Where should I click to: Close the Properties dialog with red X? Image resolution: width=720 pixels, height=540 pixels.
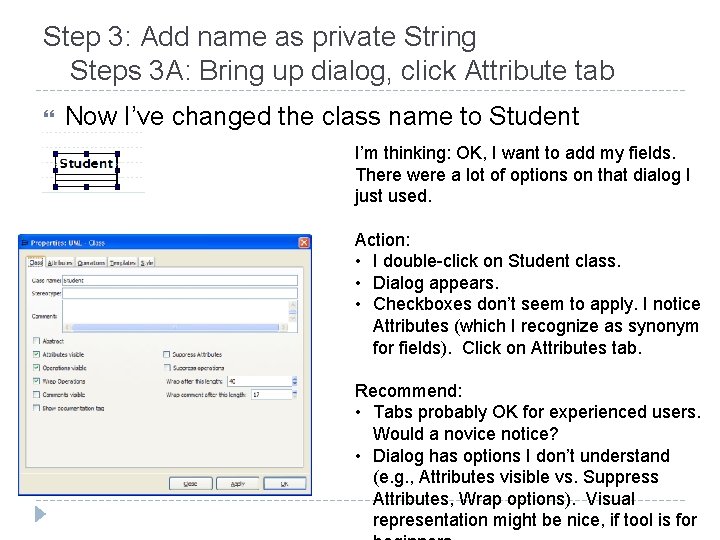click(x=304, y=242)
